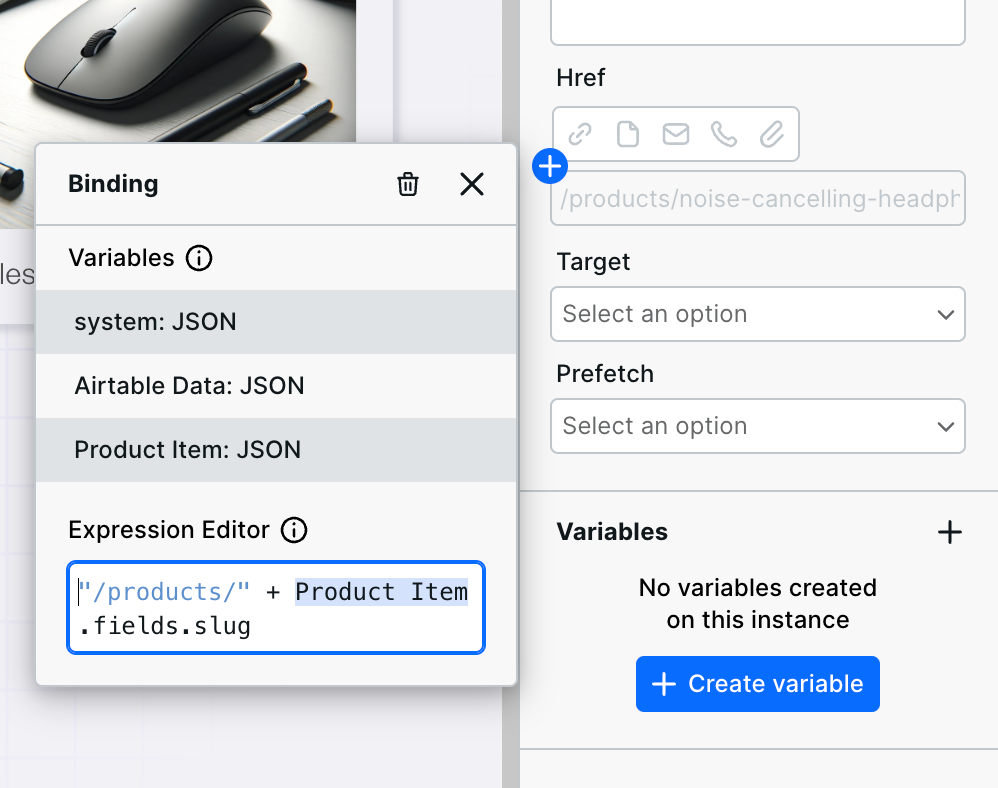The height and width of the screenshot is (788, 998).
Task: Choose the phone icon in Href options
Action: tap(724, 134)
